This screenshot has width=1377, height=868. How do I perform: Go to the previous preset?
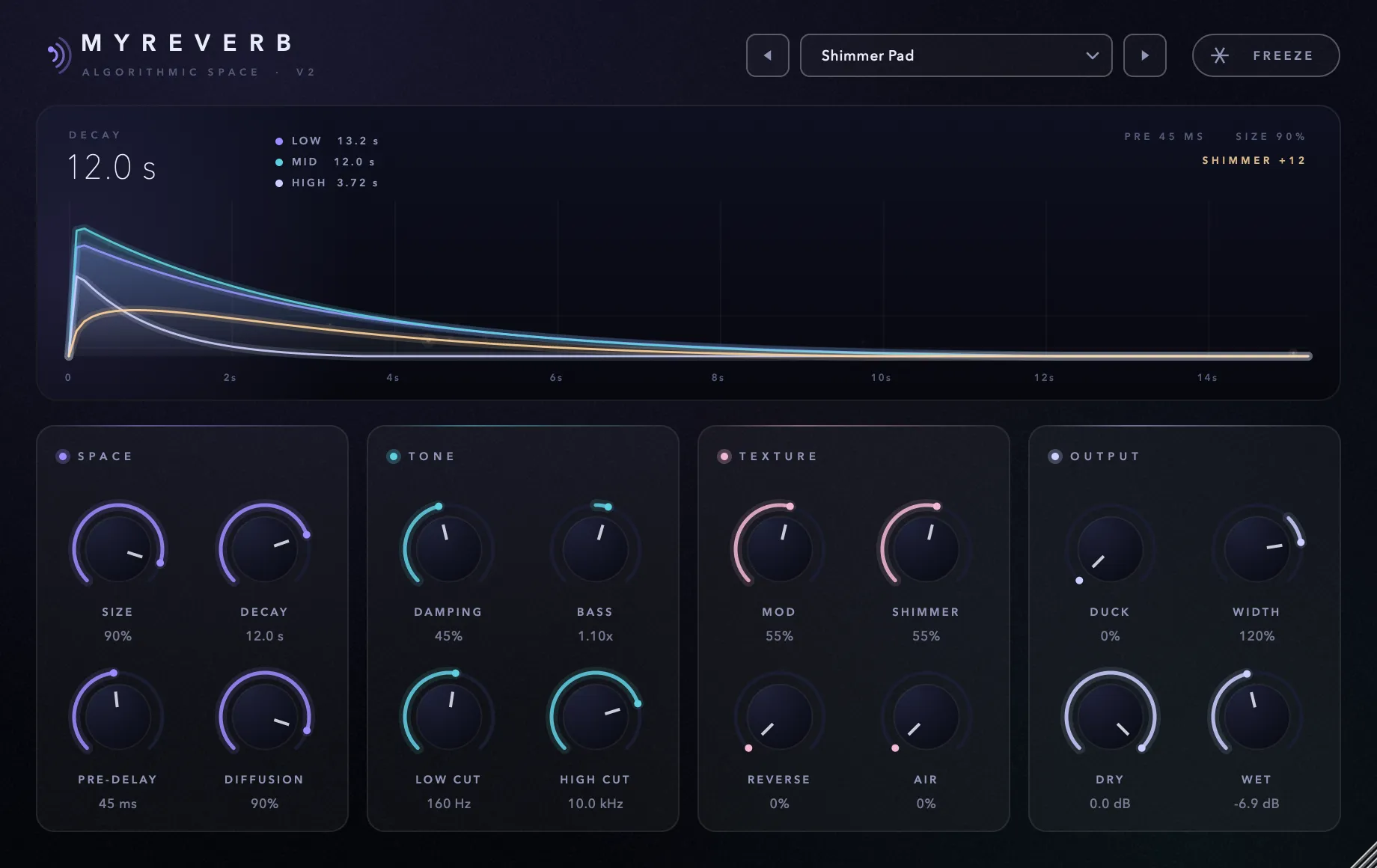click(x=767, y=55)
